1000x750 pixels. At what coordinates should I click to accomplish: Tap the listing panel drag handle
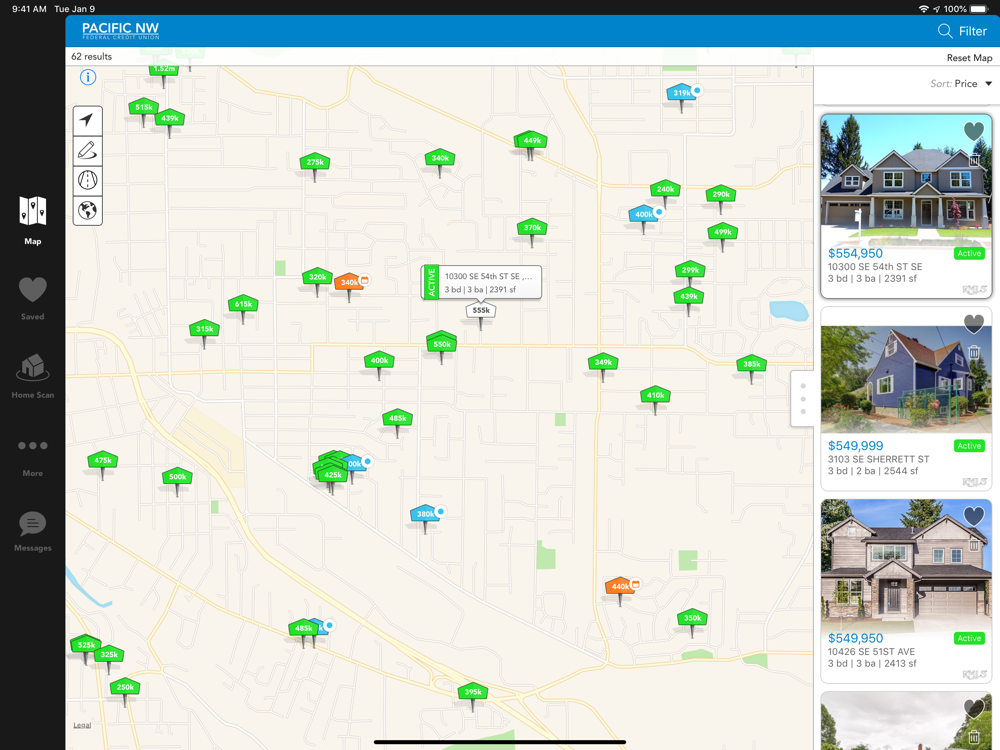pos(802,399)
